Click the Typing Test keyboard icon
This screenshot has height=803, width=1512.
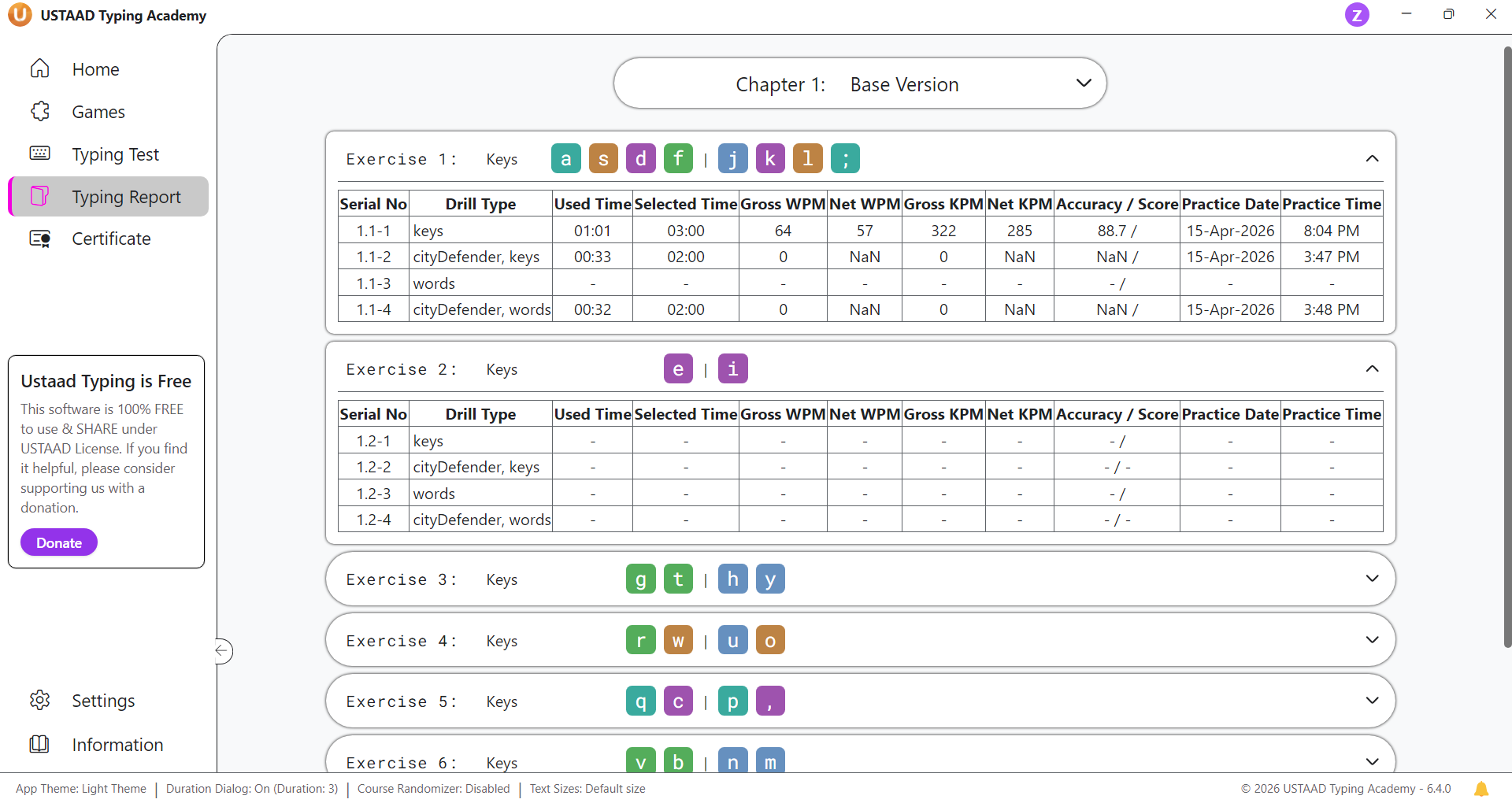coord(39,154)
